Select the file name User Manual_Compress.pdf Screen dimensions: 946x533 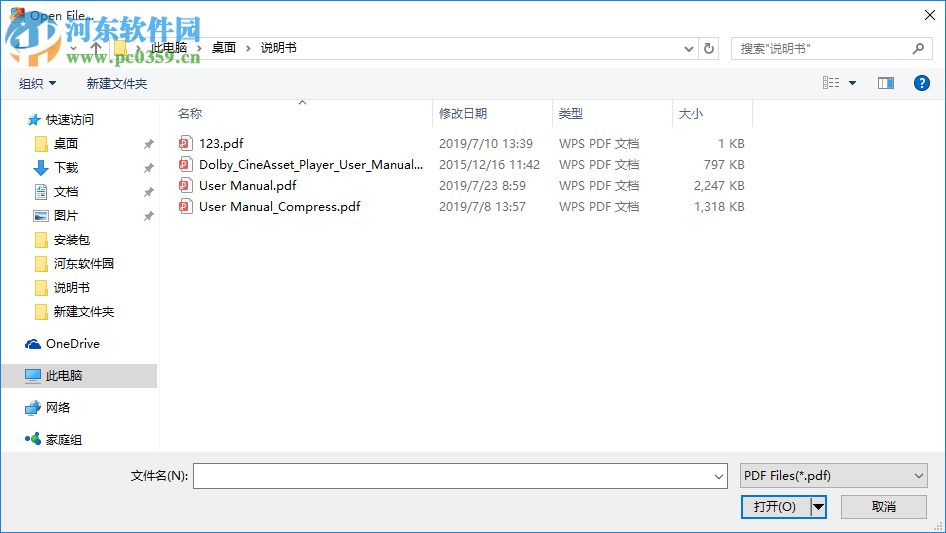pos(280,206)
